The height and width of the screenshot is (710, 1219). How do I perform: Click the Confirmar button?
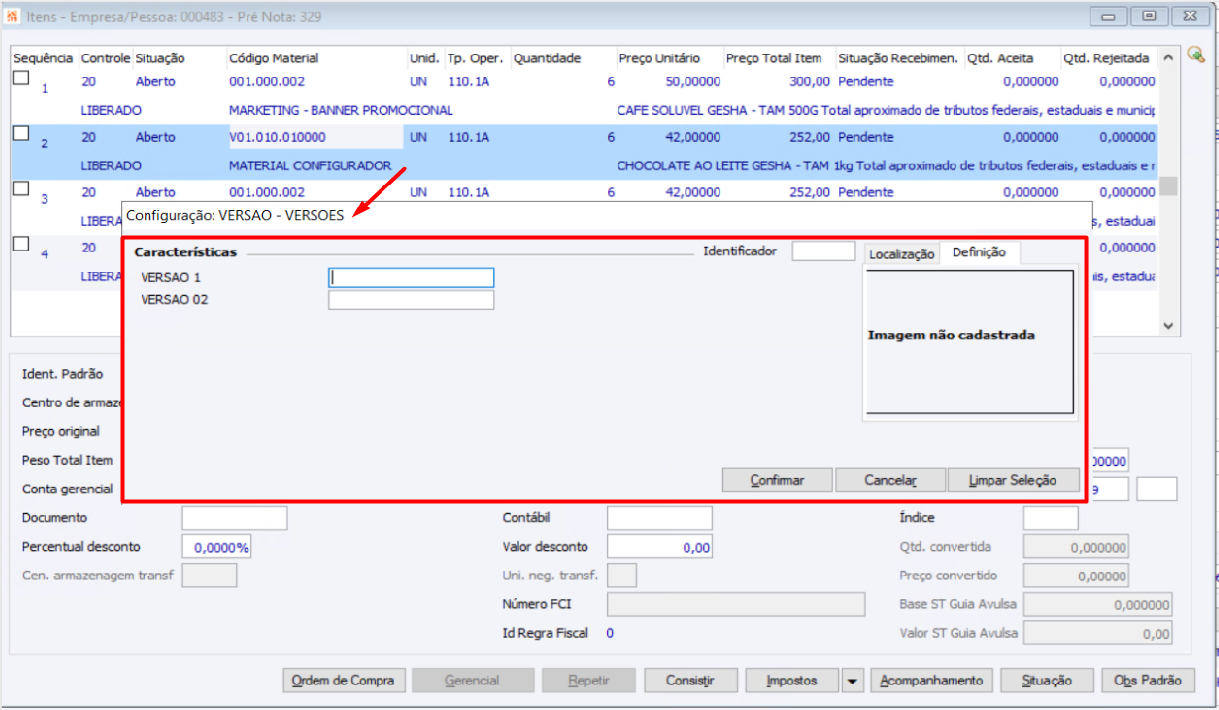coord(777,480)
